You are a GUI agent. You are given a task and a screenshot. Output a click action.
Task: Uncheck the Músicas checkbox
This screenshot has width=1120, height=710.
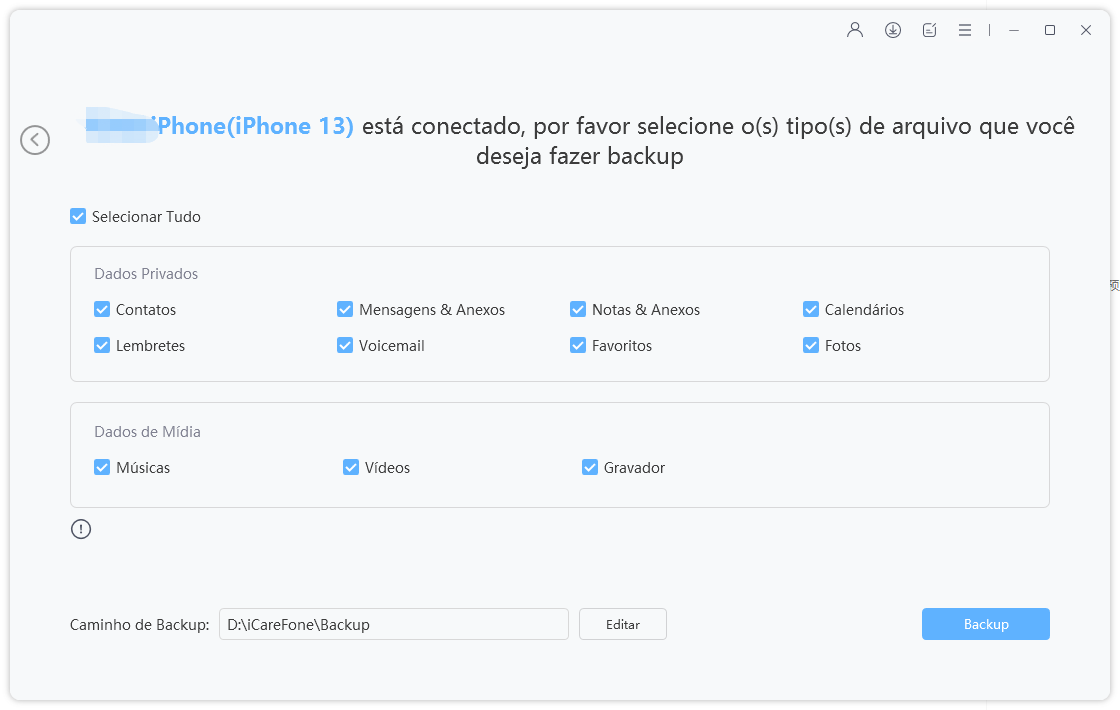[102, 468]
